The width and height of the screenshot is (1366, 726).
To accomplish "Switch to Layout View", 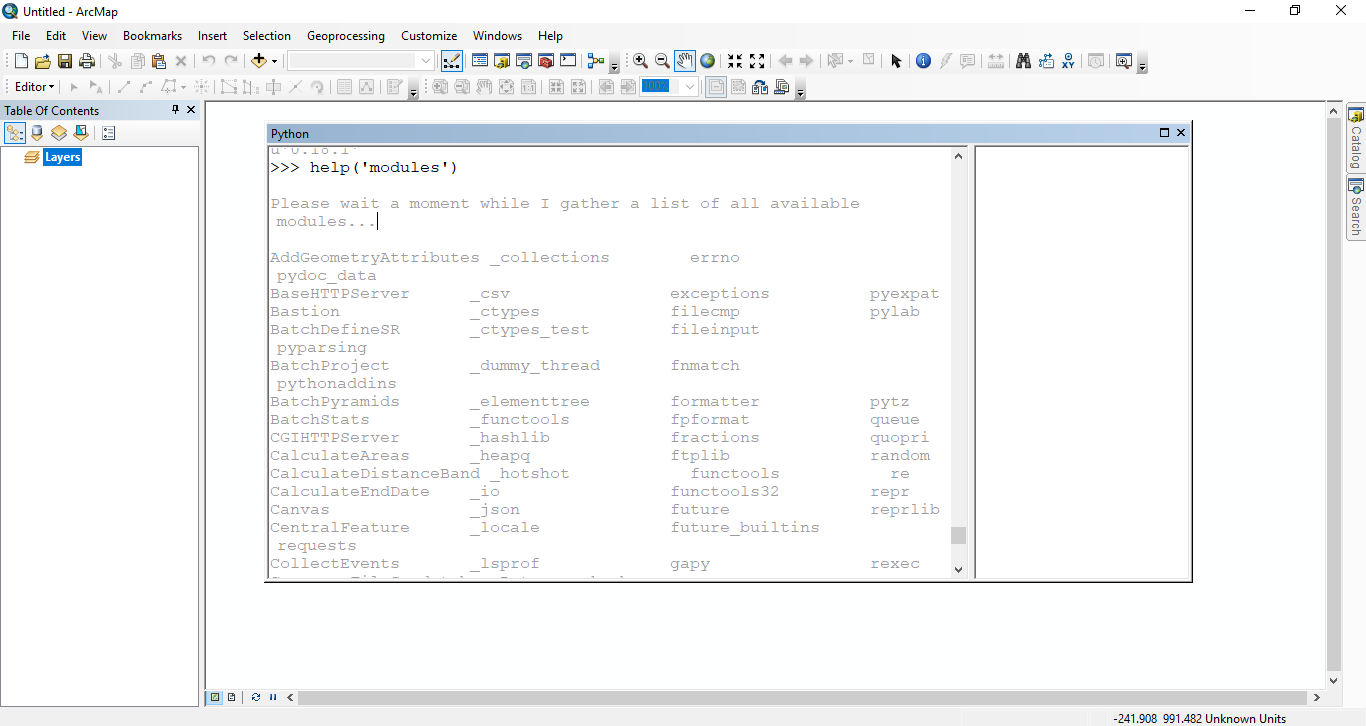I will (x=232, y=697).
